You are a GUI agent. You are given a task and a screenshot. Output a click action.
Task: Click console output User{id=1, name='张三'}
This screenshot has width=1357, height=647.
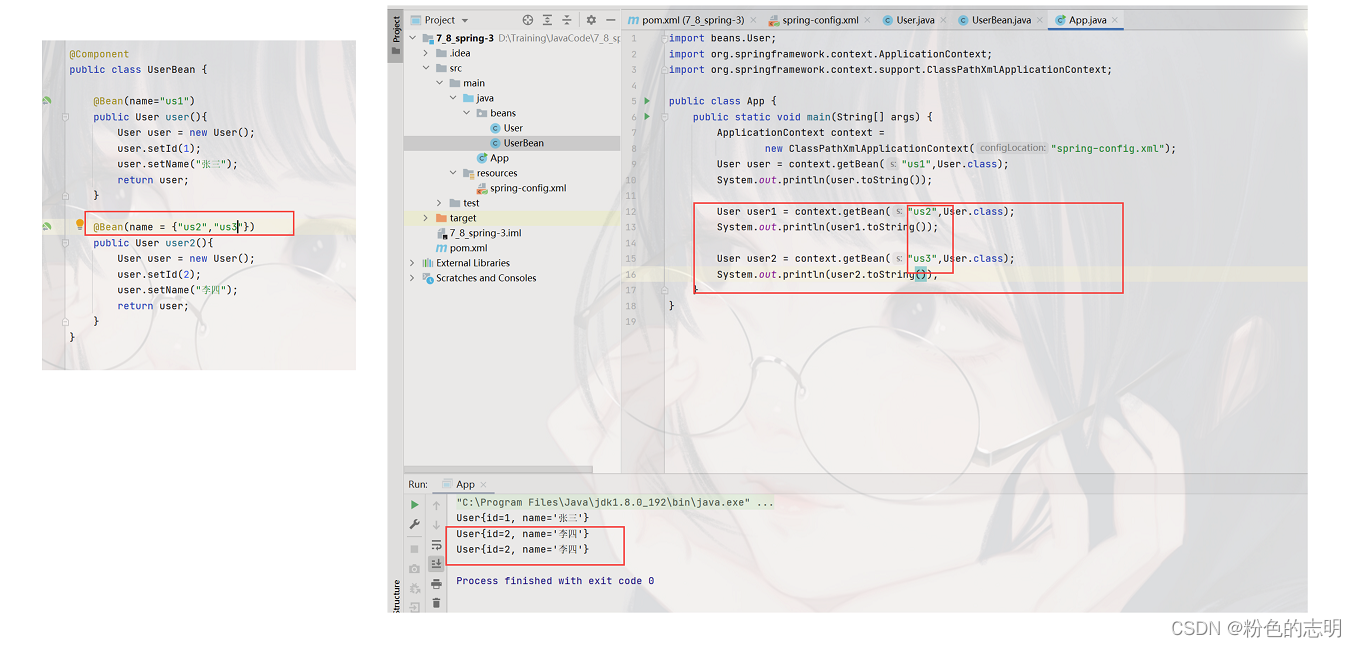pos(522,518)
